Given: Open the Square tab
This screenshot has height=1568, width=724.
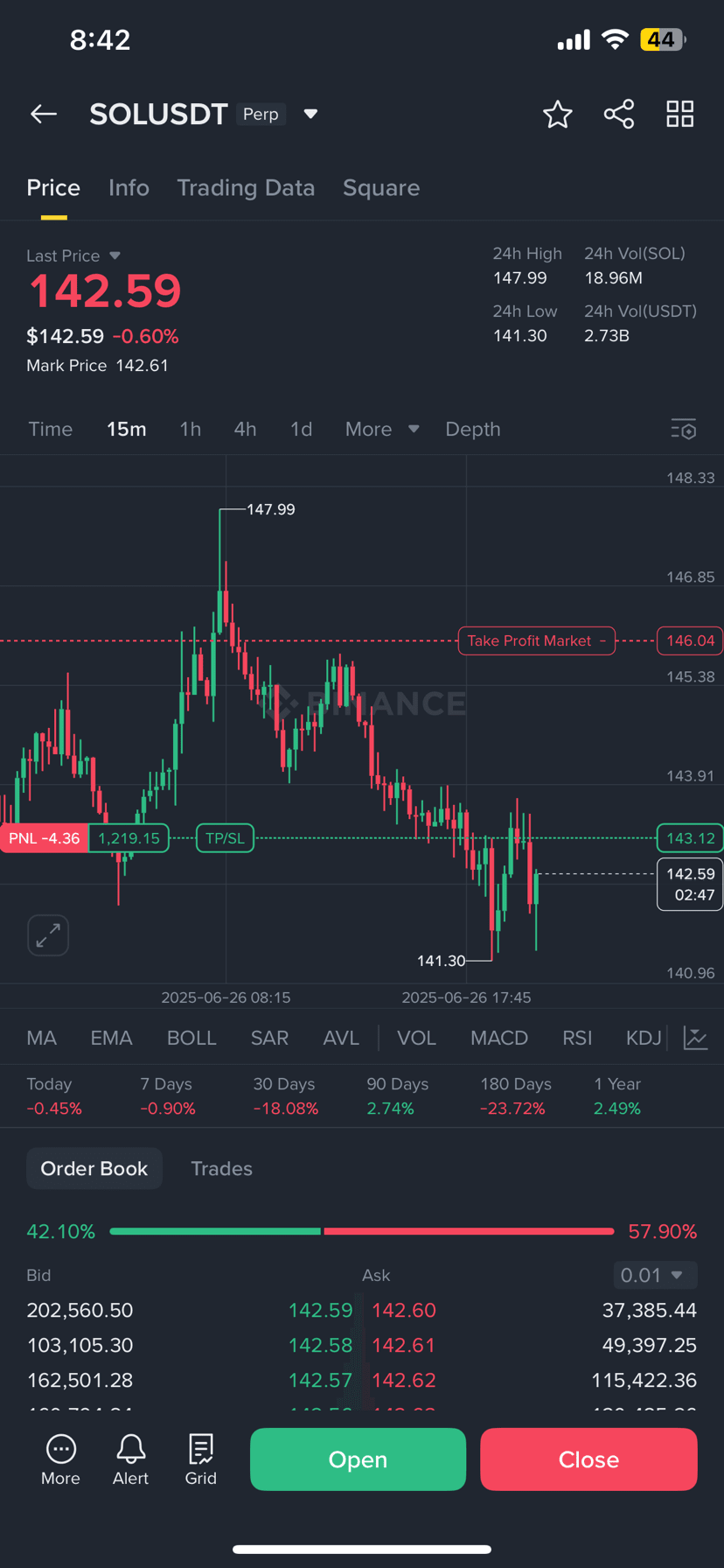Looking at the screenshot, I should 381,188.
